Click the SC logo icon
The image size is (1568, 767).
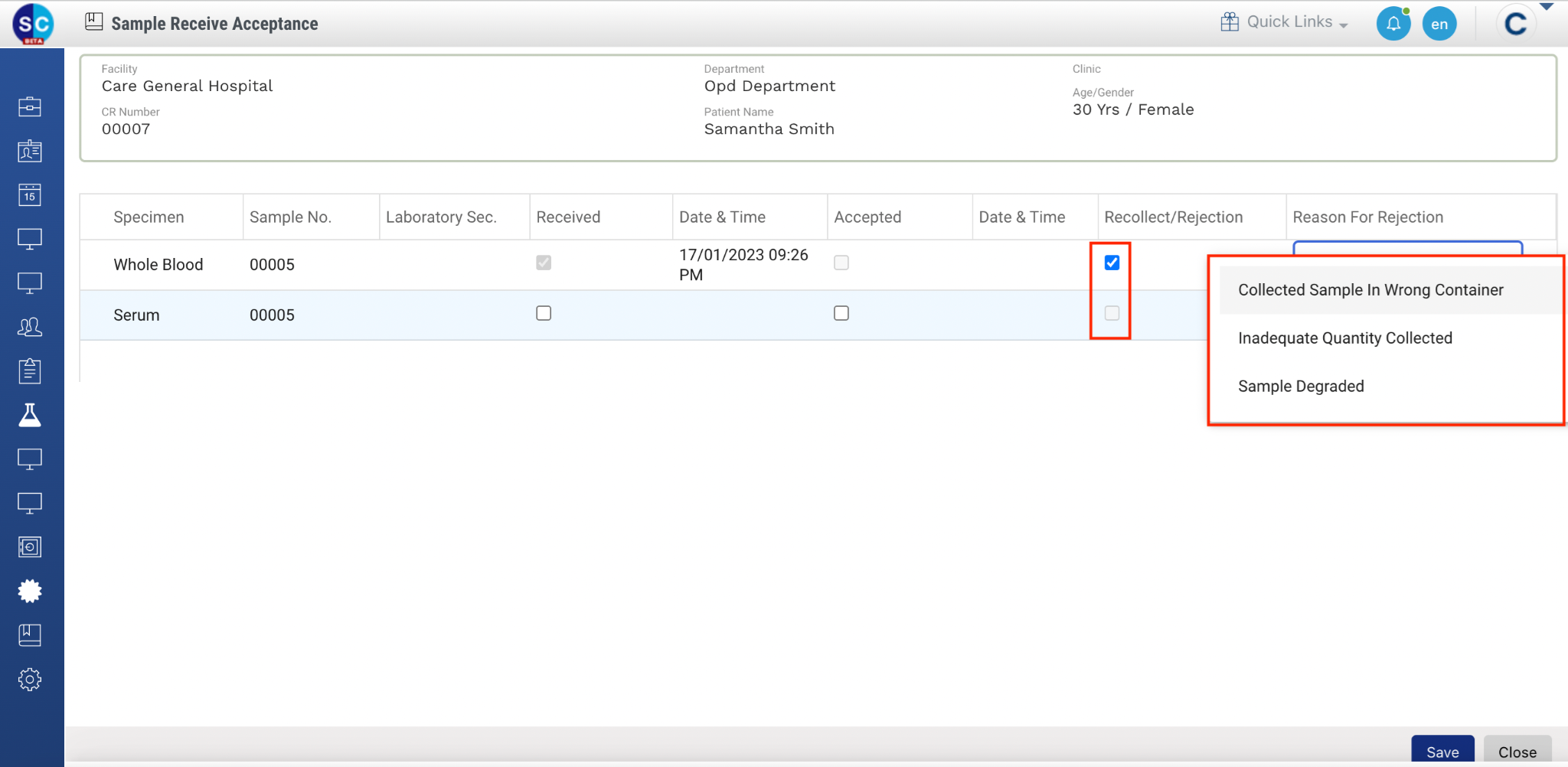33,24
